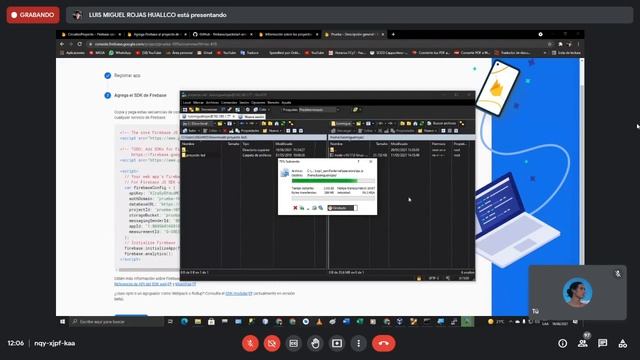Image resolution: width=640 pixels, height=360 pixels.
Task: Open WinSCP Archivos menu
Action: coord(212,102)
